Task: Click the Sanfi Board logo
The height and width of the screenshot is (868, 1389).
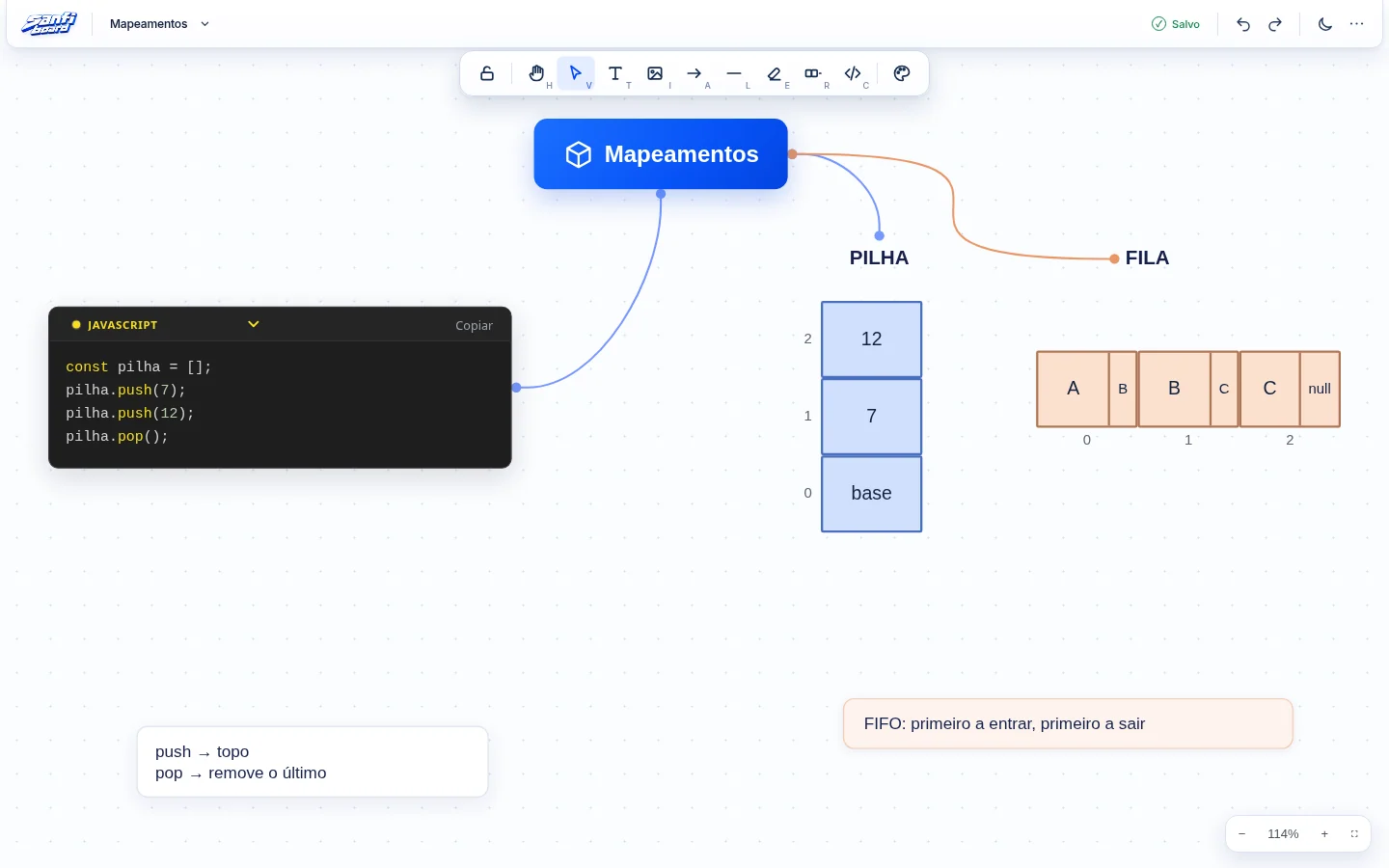Action: [x=49, y=23]
